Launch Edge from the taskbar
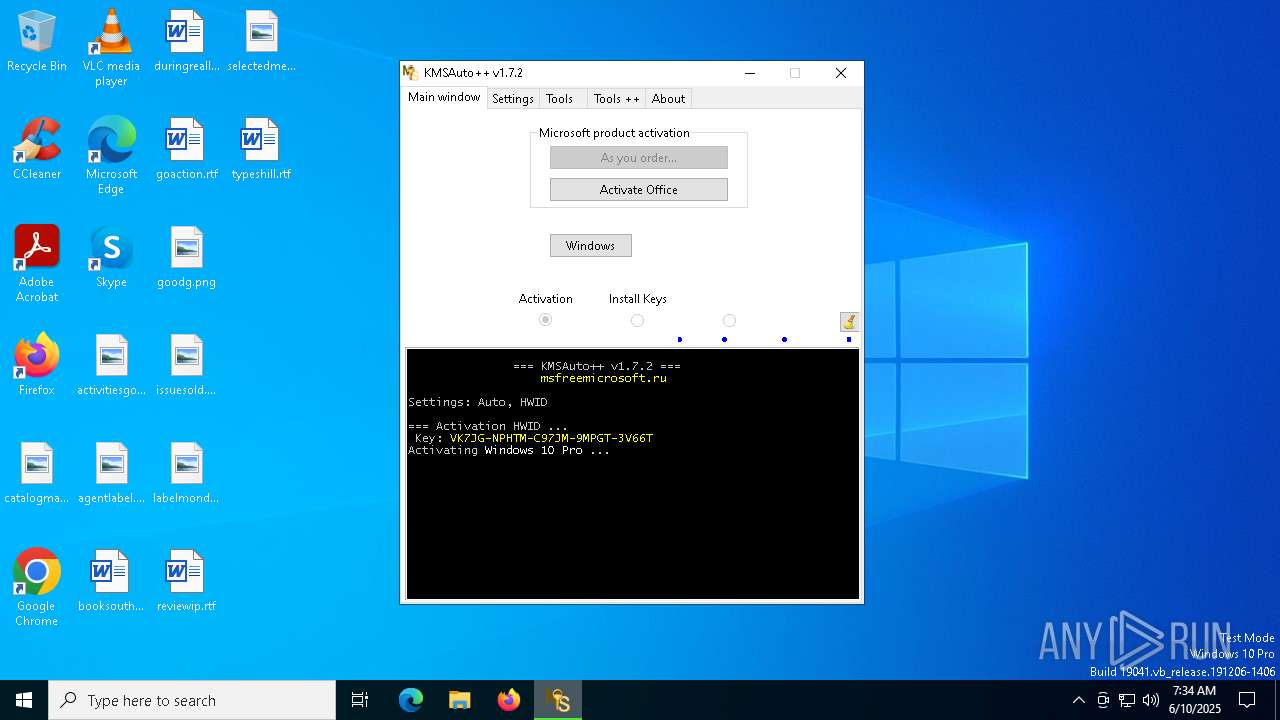 click(411, 700)
